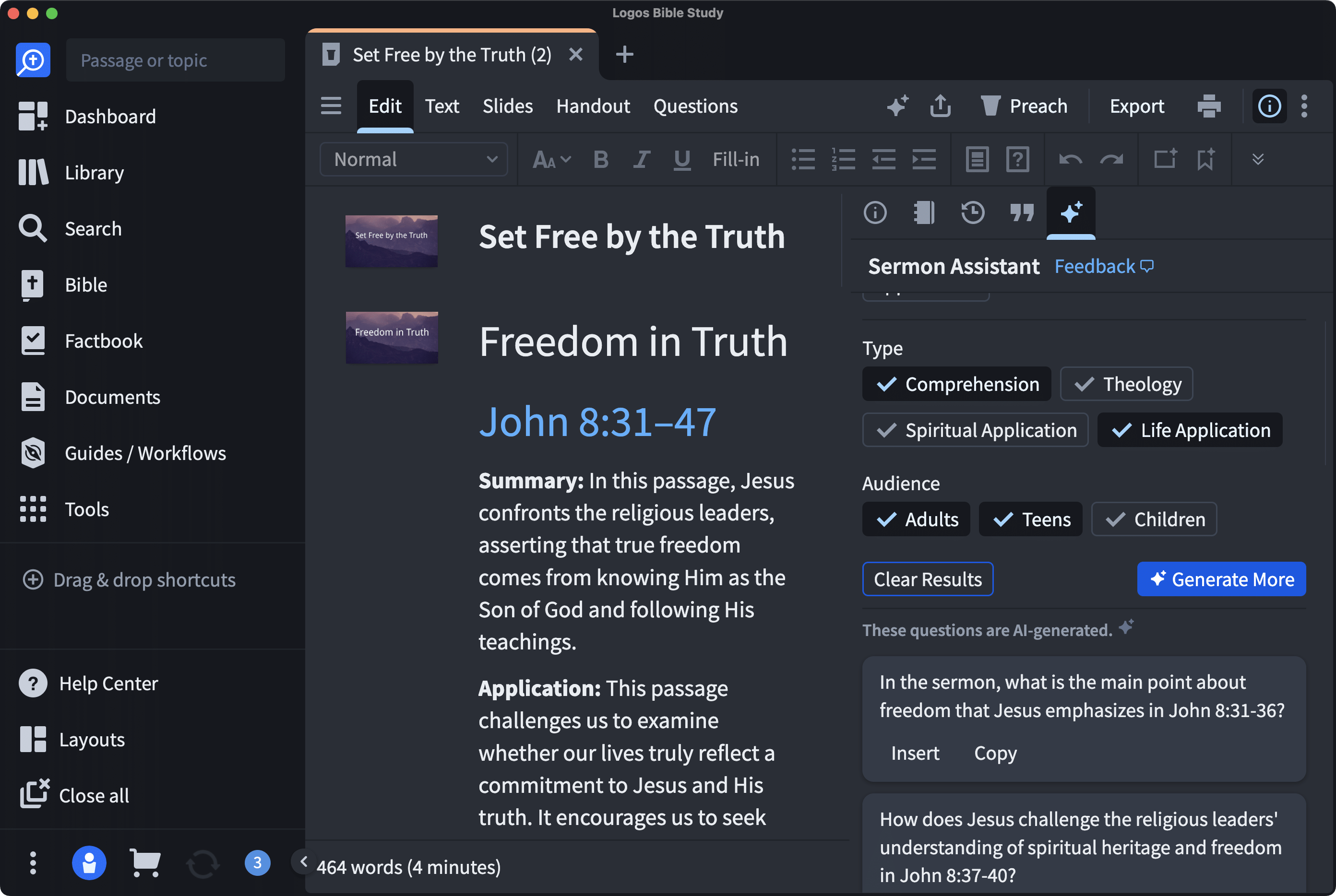
Task: Click the Logos search logo icon
Action: tap(33, 60)
